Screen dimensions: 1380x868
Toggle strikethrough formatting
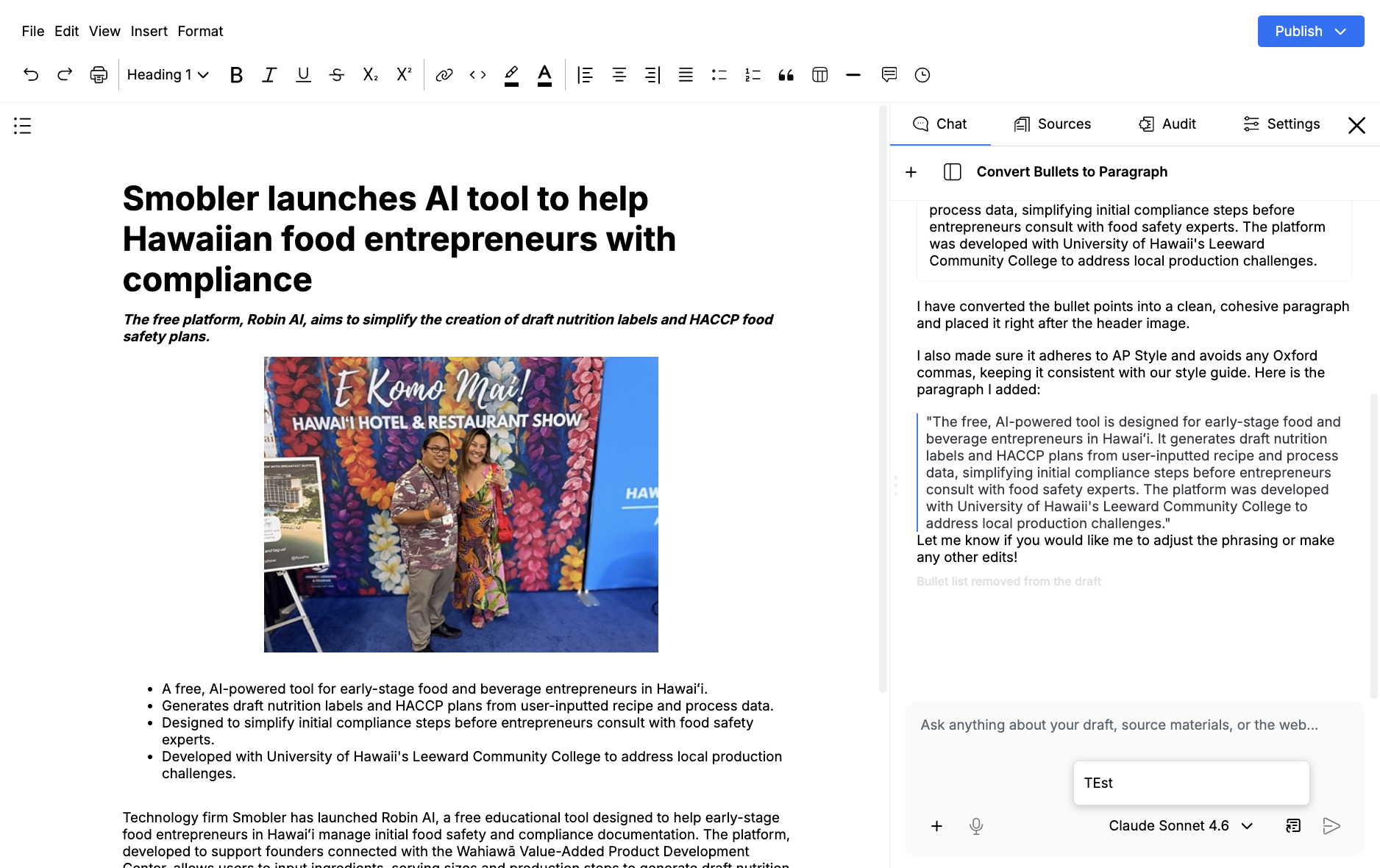337,74
